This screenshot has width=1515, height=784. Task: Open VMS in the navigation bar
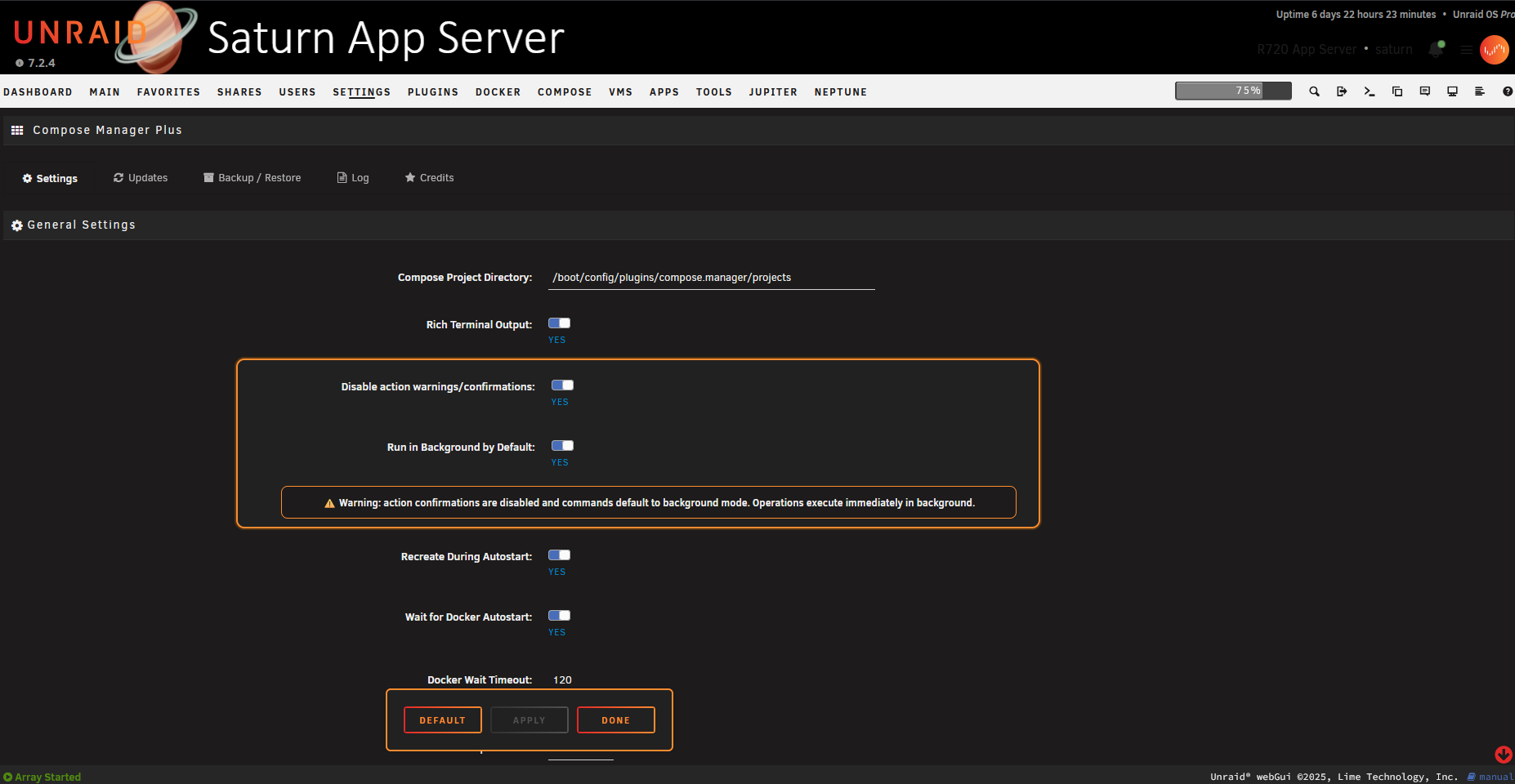tap(621, 92)
